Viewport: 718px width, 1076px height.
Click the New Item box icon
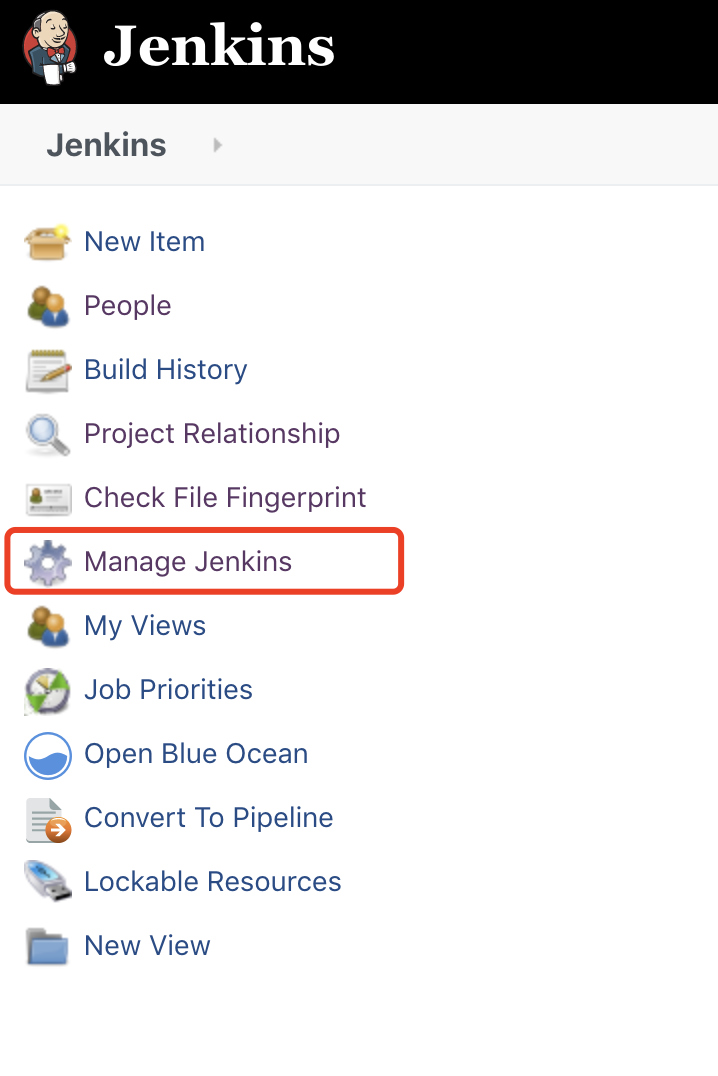tap(47, 242)
